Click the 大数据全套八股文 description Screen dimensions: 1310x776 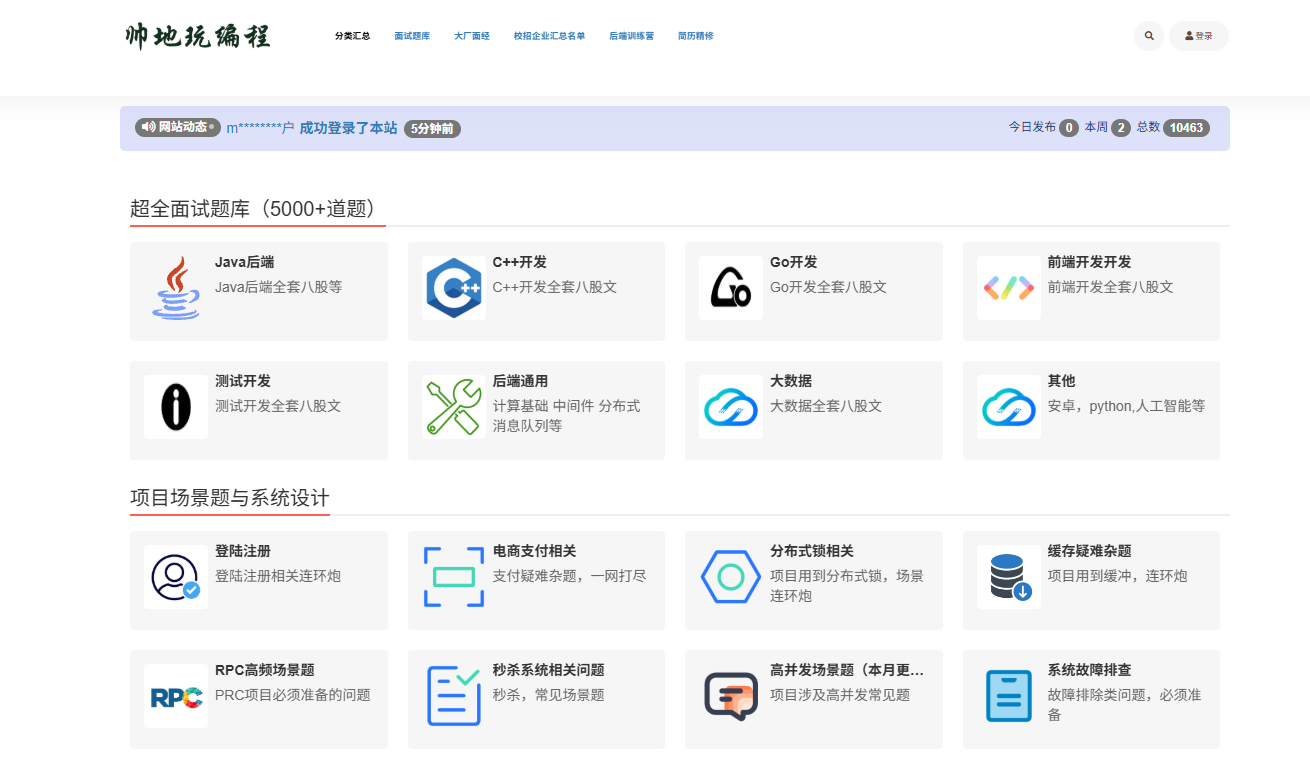point(826,406)
